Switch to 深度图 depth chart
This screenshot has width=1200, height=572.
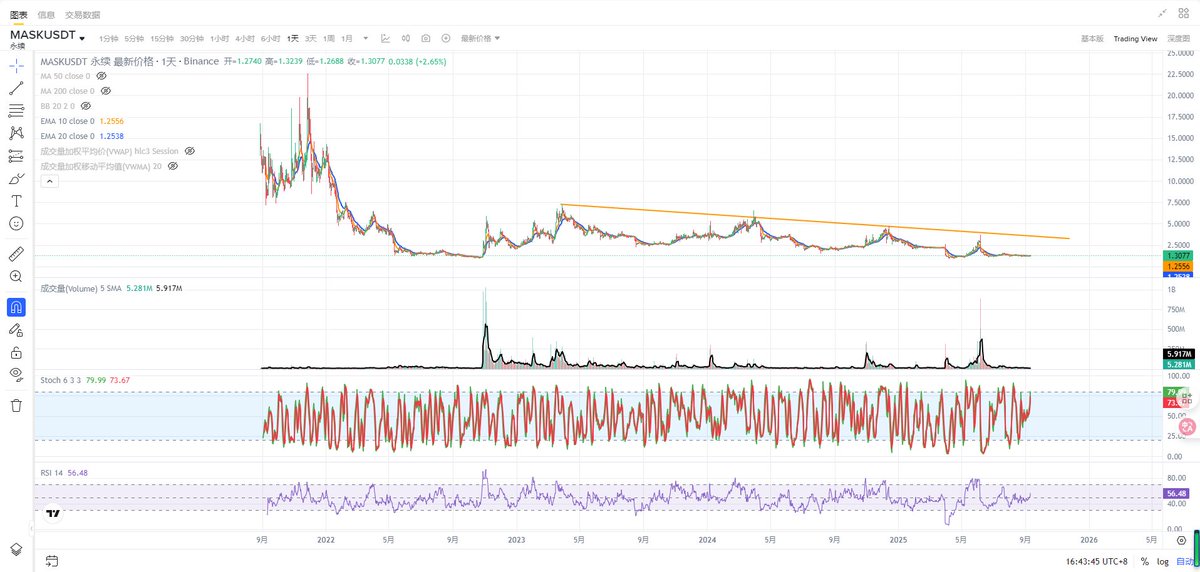point(1177,38)
